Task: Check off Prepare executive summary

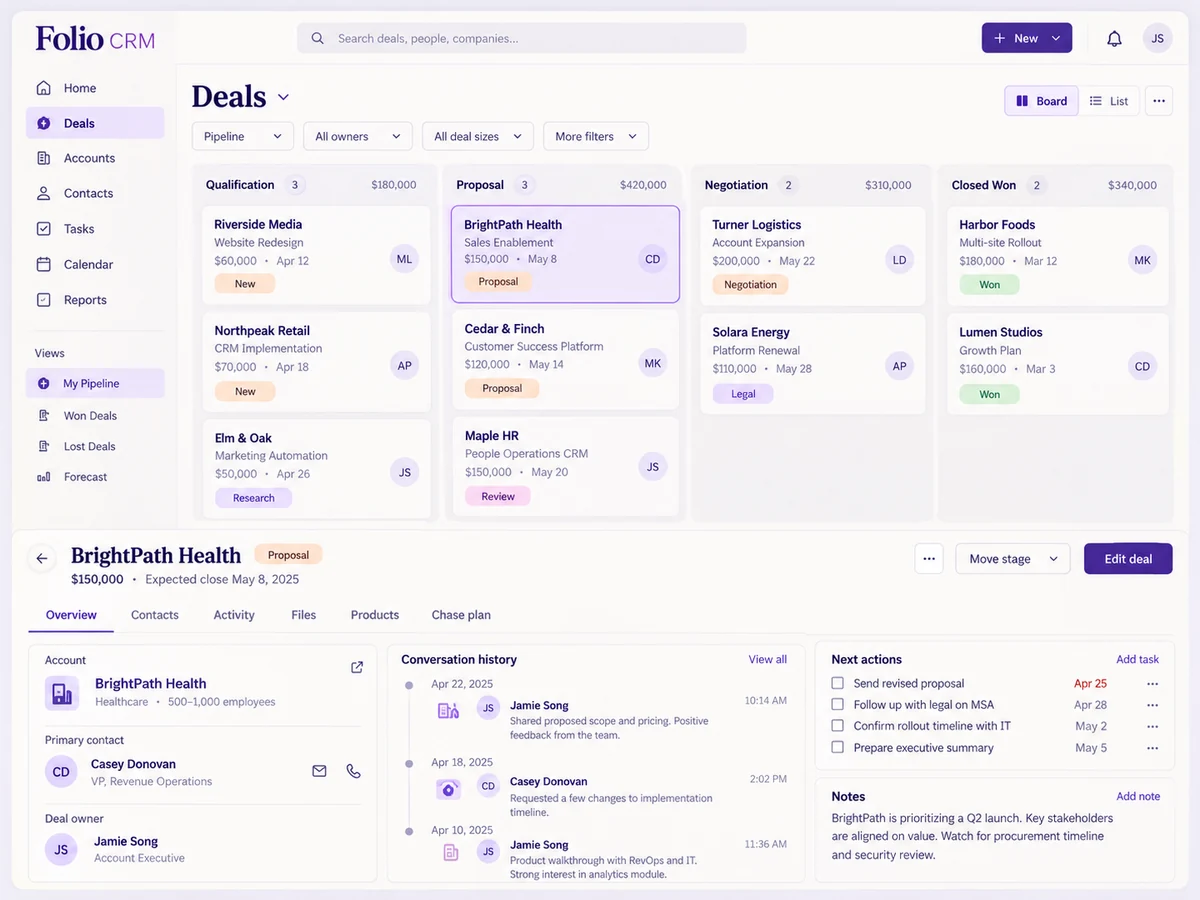Action: coord(838,747)
